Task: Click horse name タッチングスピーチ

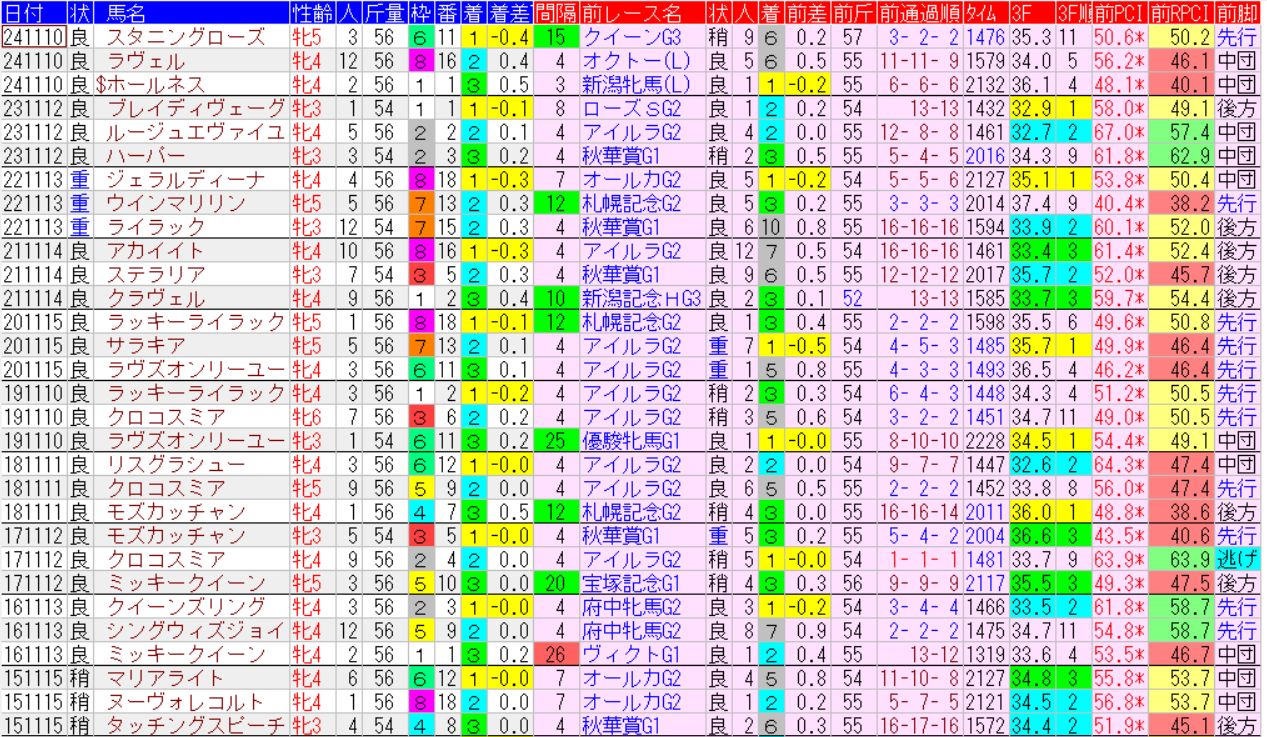Action: tap(182, 725)
